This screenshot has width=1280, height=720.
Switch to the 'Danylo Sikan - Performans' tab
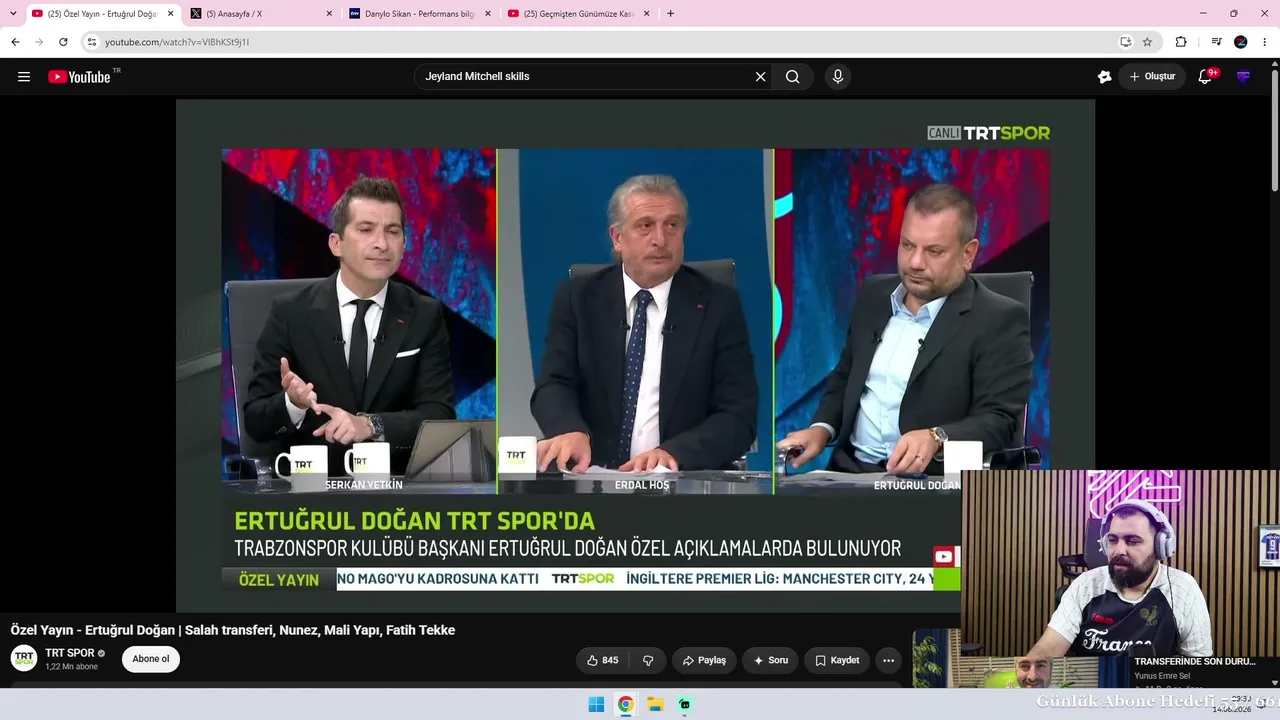(x=419, y=14)
